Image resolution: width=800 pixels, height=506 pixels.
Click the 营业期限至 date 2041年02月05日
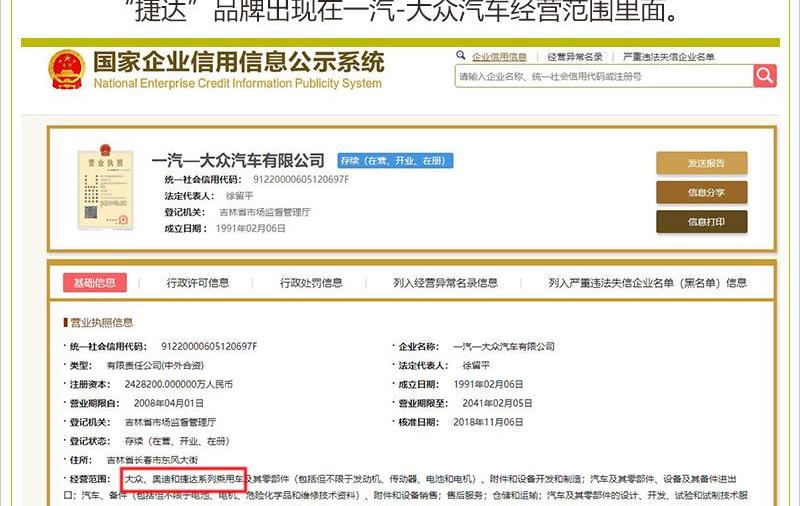click(x=497, y=403)
